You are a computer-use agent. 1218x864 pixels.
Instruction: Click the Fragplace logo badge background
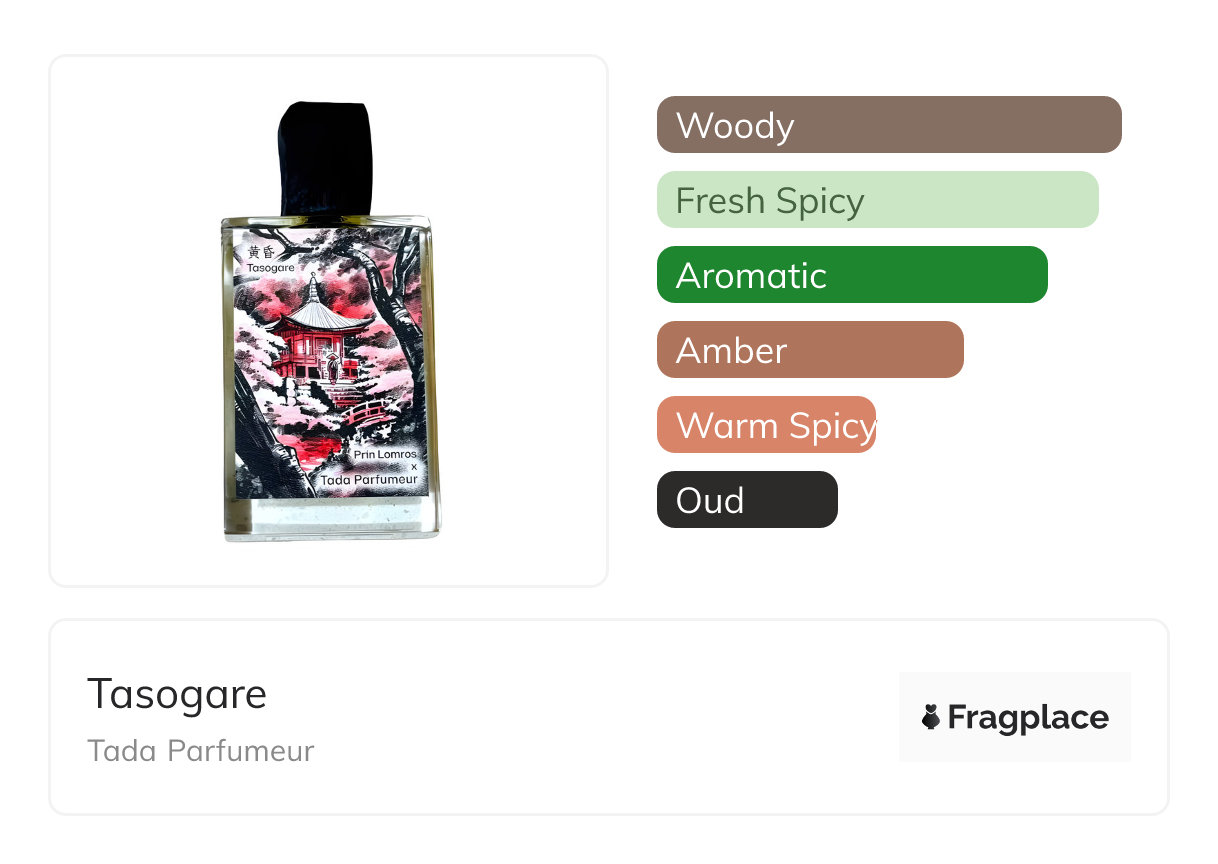pyautogui.click(x=1015, y=717)
